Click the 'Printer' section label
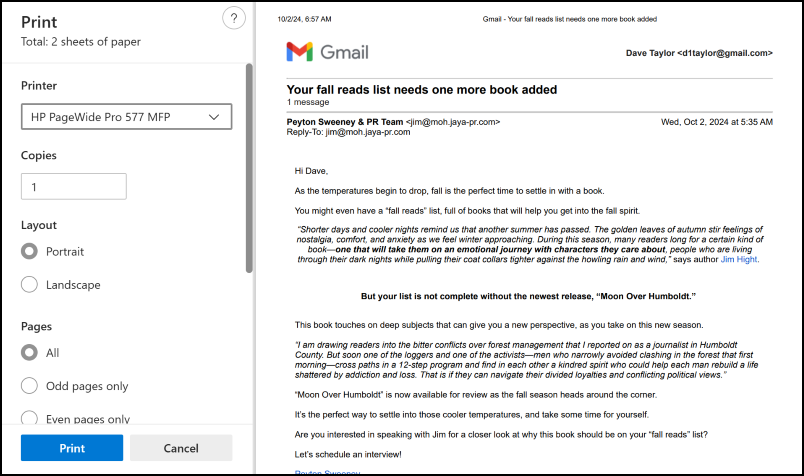The image size is (804, 476). [39, 86]
